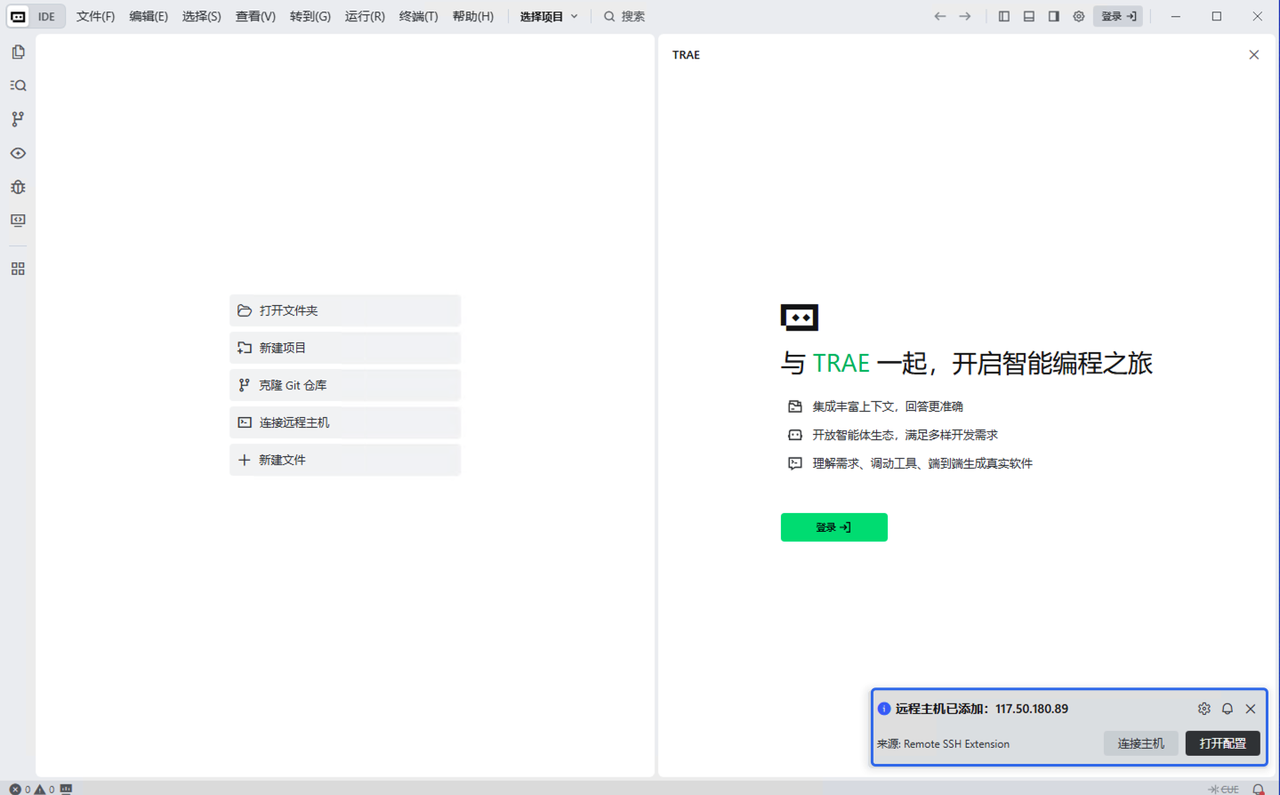
Task: Click the blue info icon in notification
Action: 884,709
